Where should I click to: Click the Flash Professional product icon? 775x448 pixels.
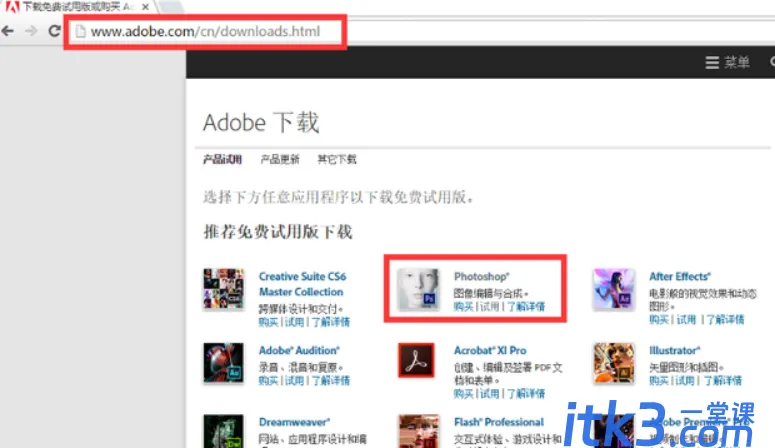point(419,431)
